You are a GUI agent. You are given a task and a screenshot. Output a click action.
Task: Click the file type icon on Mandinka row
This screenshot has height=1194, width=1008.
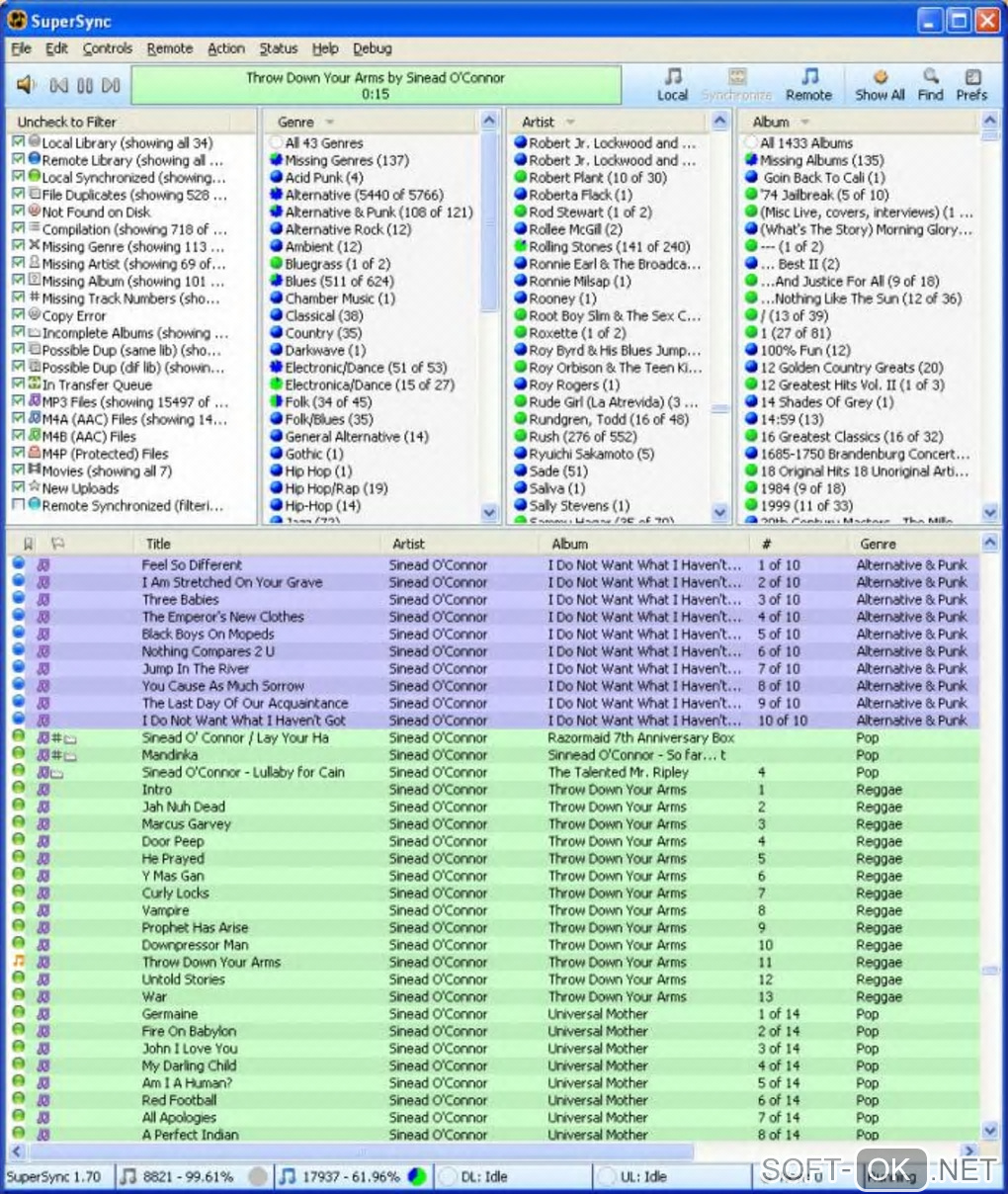coord(43,755)
